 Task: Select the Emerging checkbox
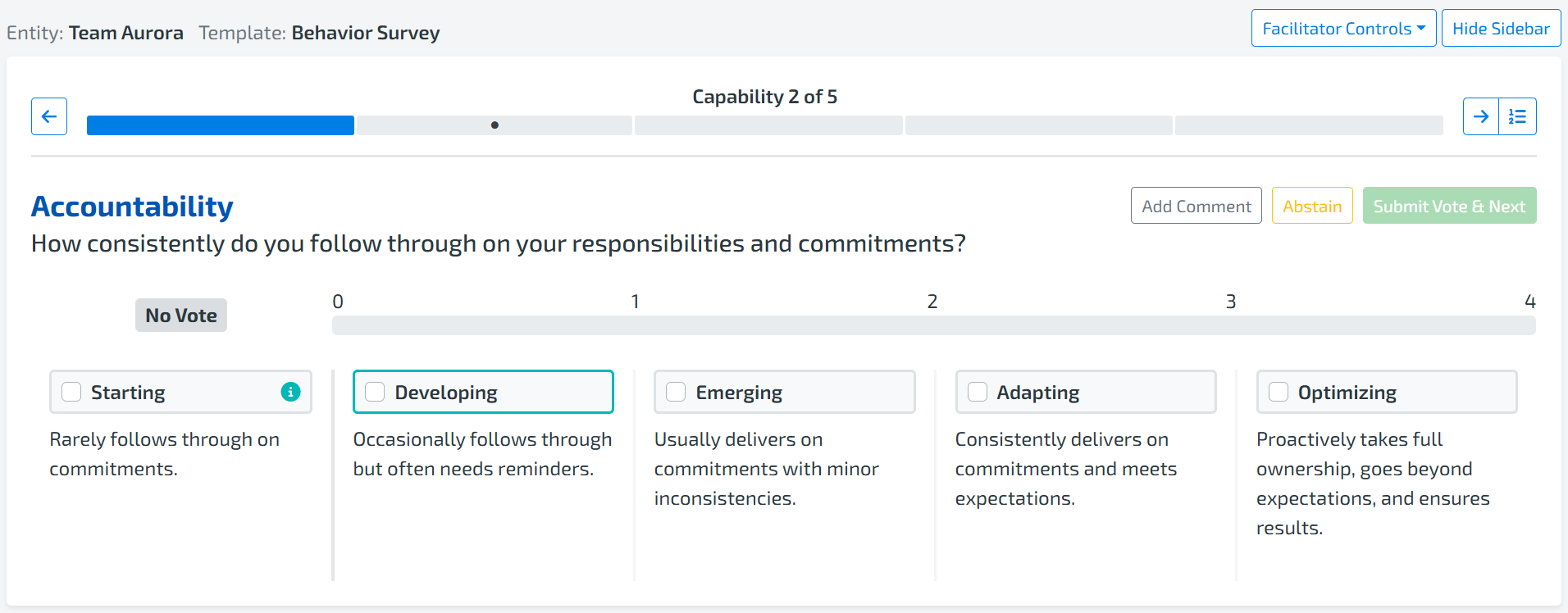[x=676, y=392]
